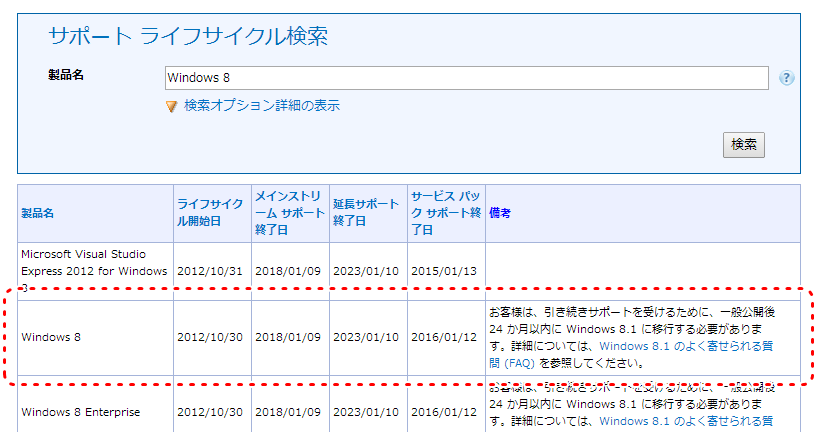Focus the 製品名 input field with Windows 8
Screen dimensions: 818x432
point(466,78)
